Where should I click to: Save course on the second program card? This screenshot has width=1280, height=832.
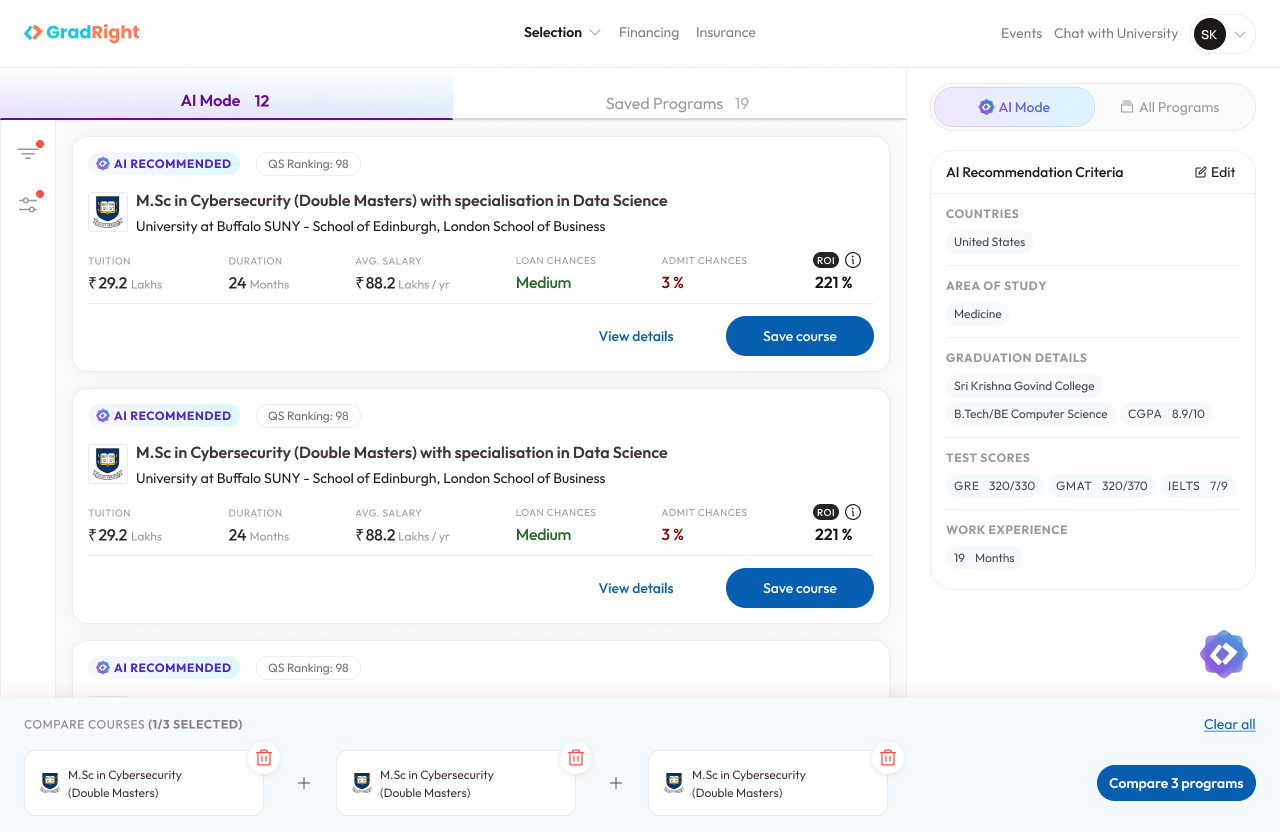click(x=800, y=588)
